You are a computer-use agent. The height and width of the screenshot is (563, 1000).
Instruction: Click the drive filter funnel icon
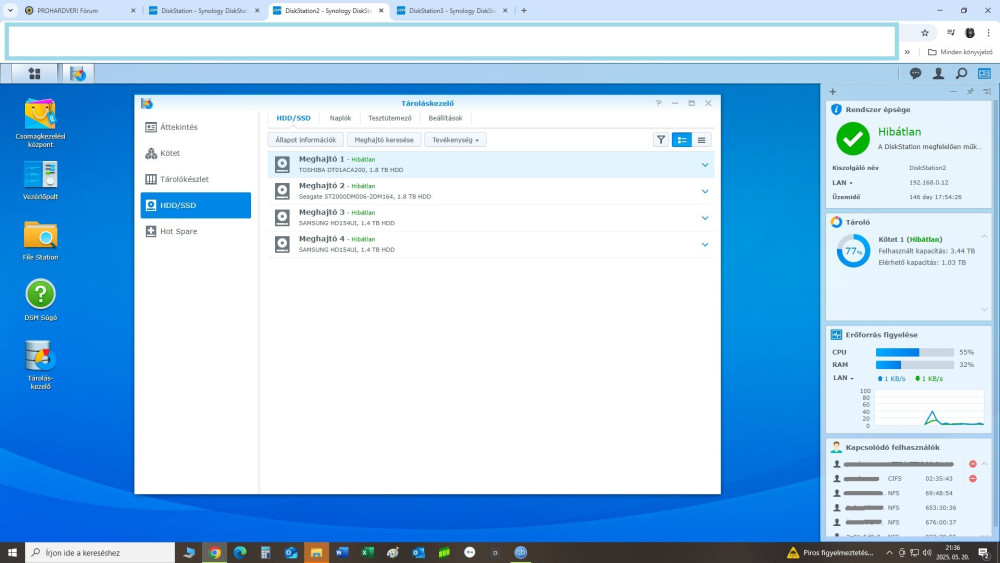[661, 140]
